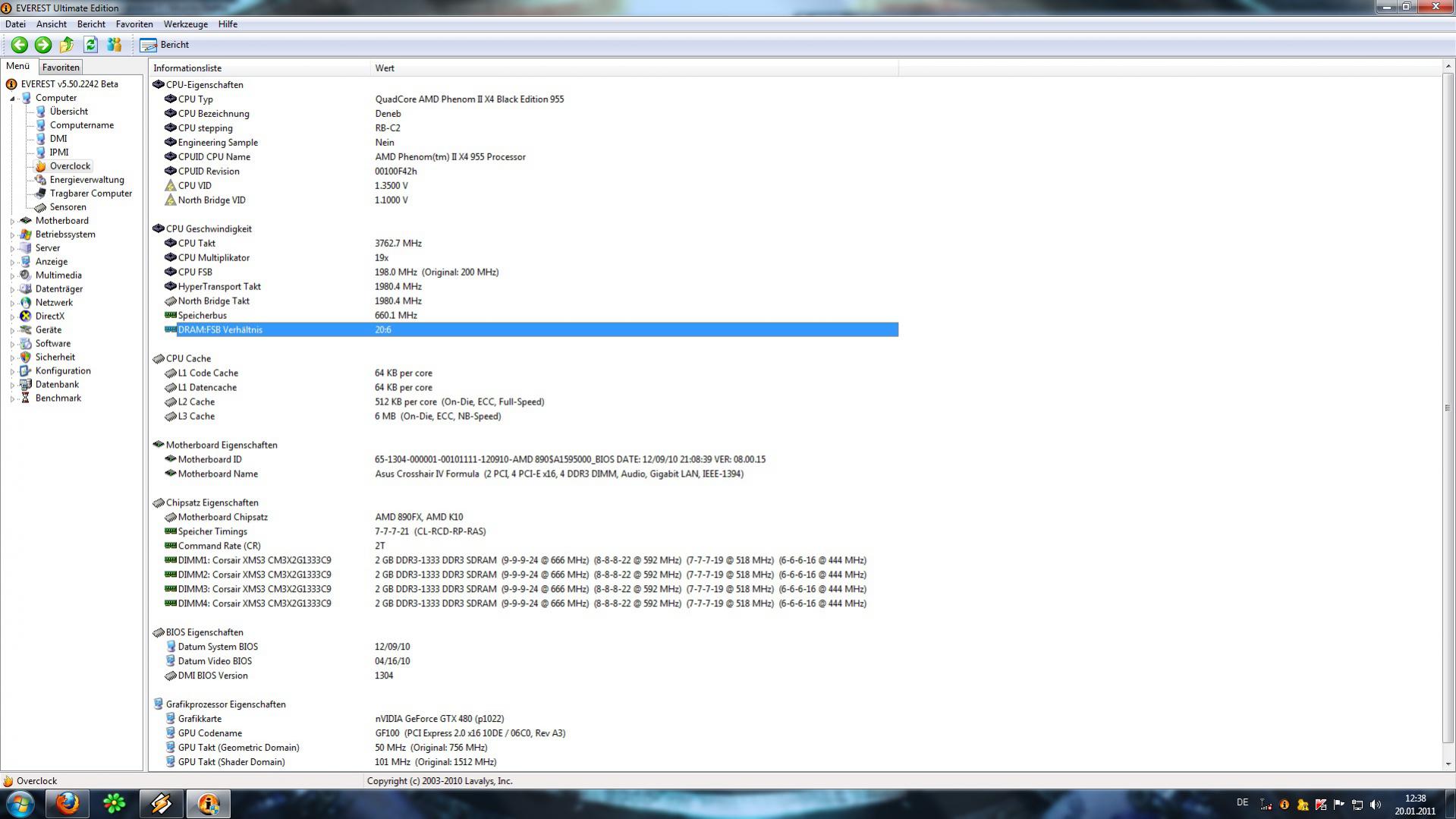Image resolution: width=1456 pixels, height=819 pixels.
Task: Click the Geräte tree icon
Action: [x=26, y=330]
